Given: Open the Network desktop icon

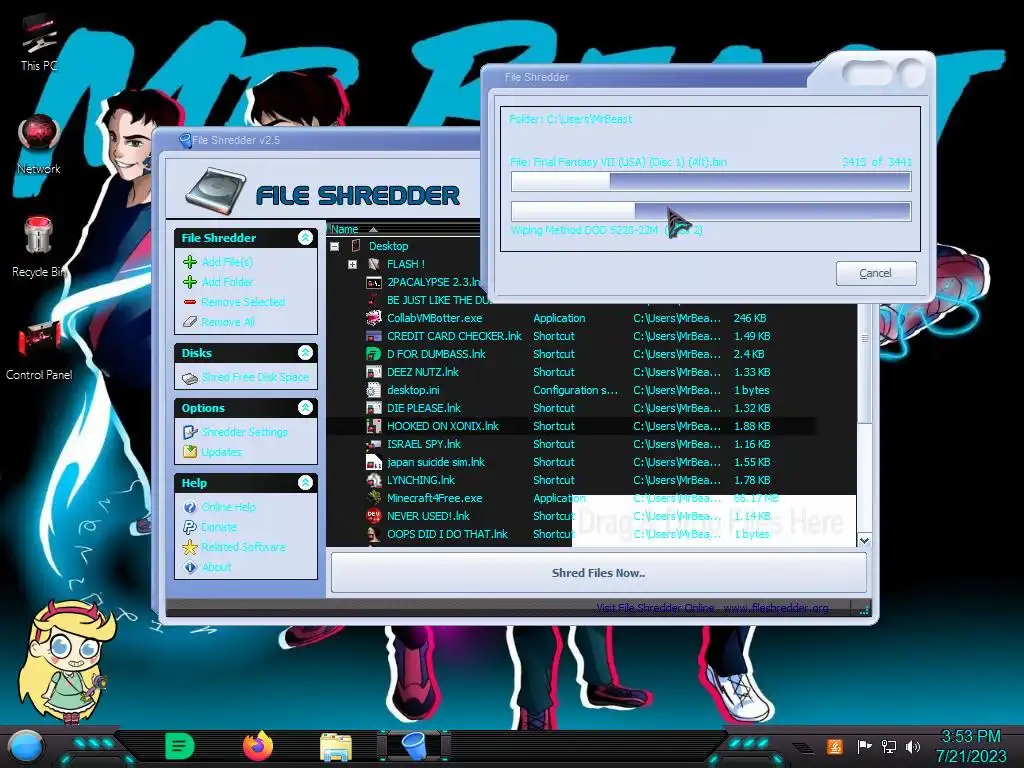Looking at the screenshot, I should point(39,145).
